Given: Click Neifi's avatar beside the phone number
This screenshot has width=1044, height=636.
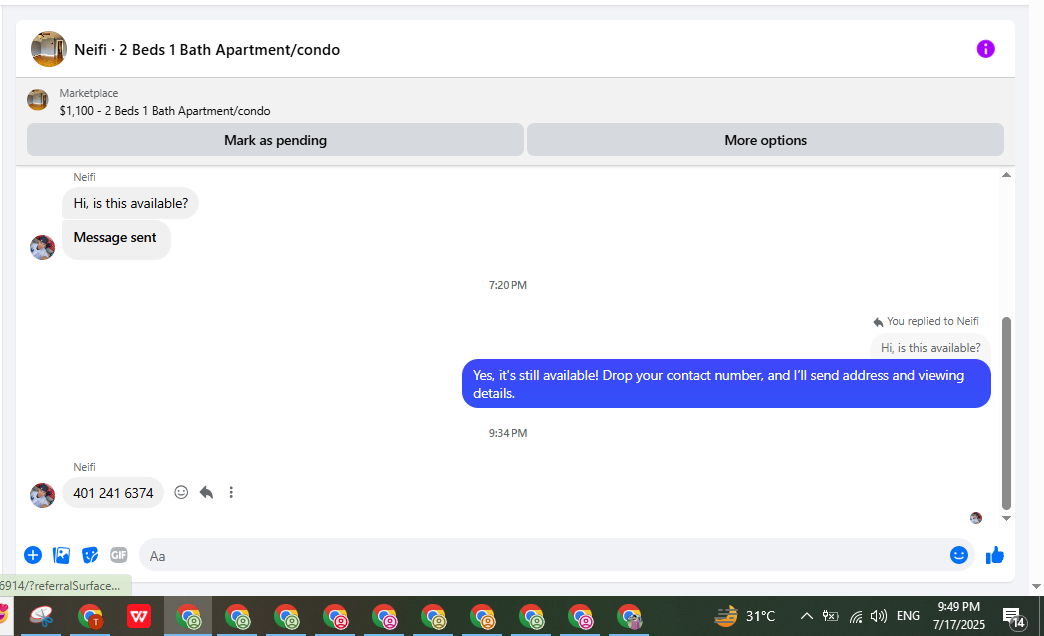Looking at the screenshot, I should point(43,495).
